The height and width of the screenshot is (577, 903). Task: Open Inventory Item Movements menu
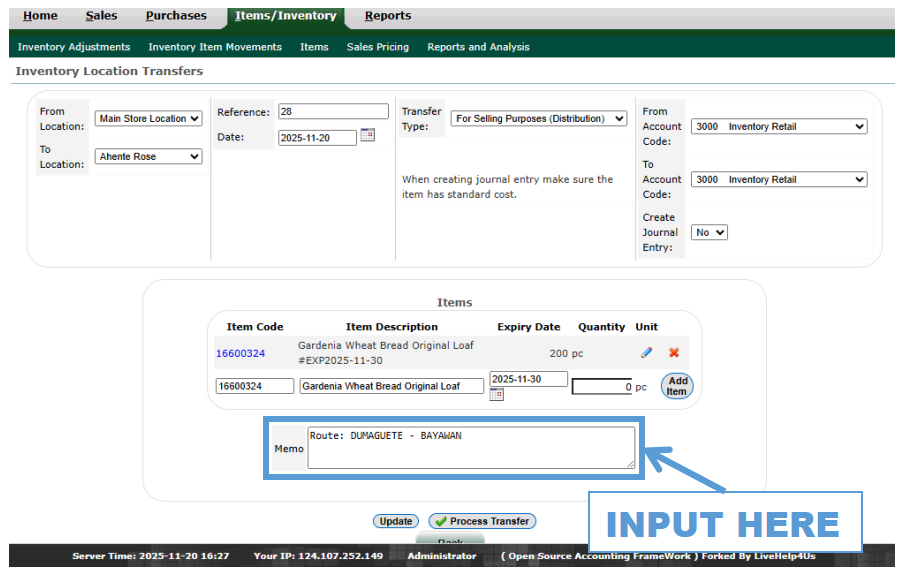point(215,47)
